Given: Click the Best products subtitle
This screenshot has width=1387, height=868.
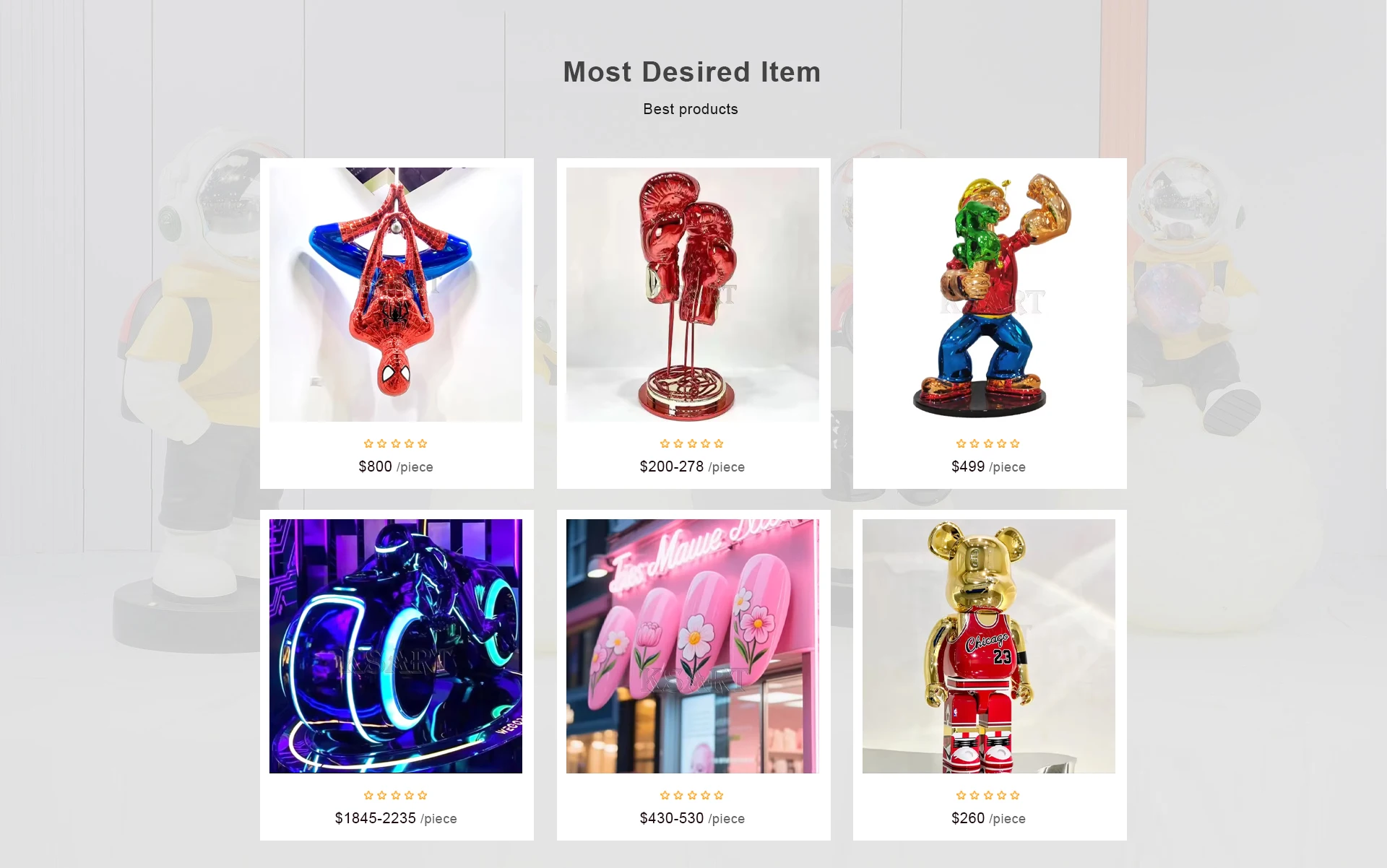Looking at the screenshot, I should click(x=691, y=109).
